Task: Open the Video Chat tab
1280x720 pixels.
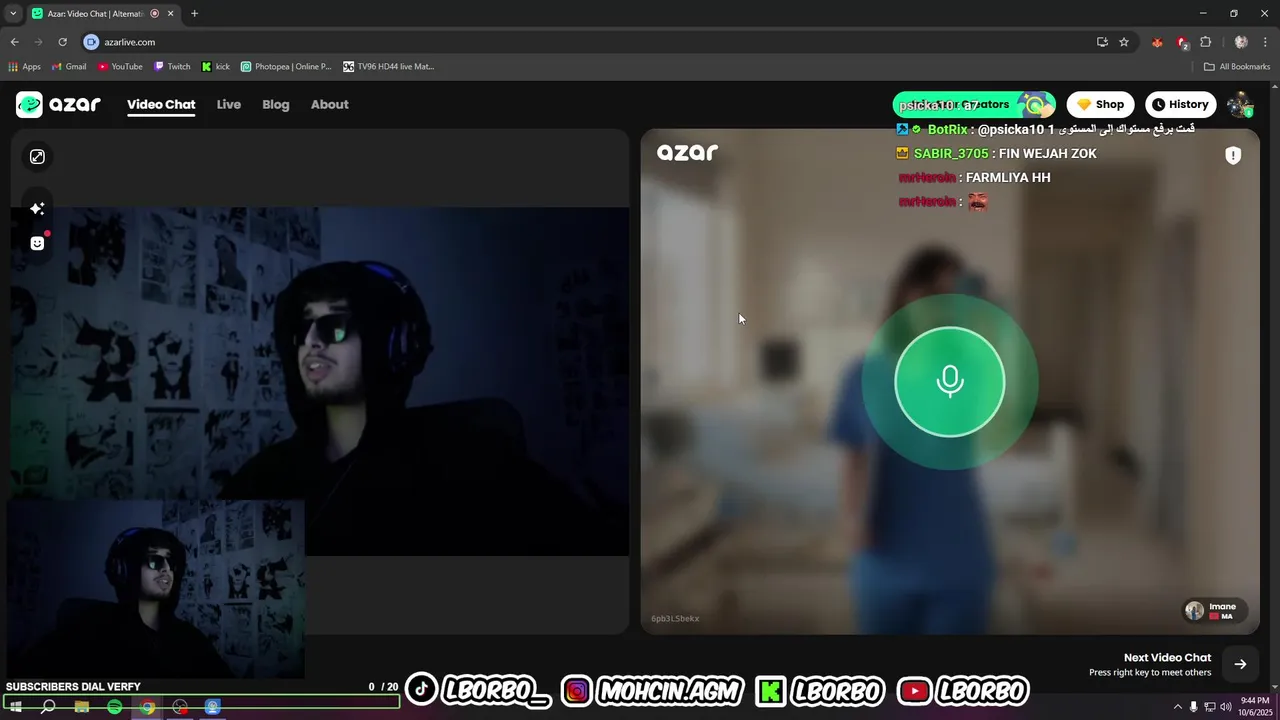Action: coord(161,104)
